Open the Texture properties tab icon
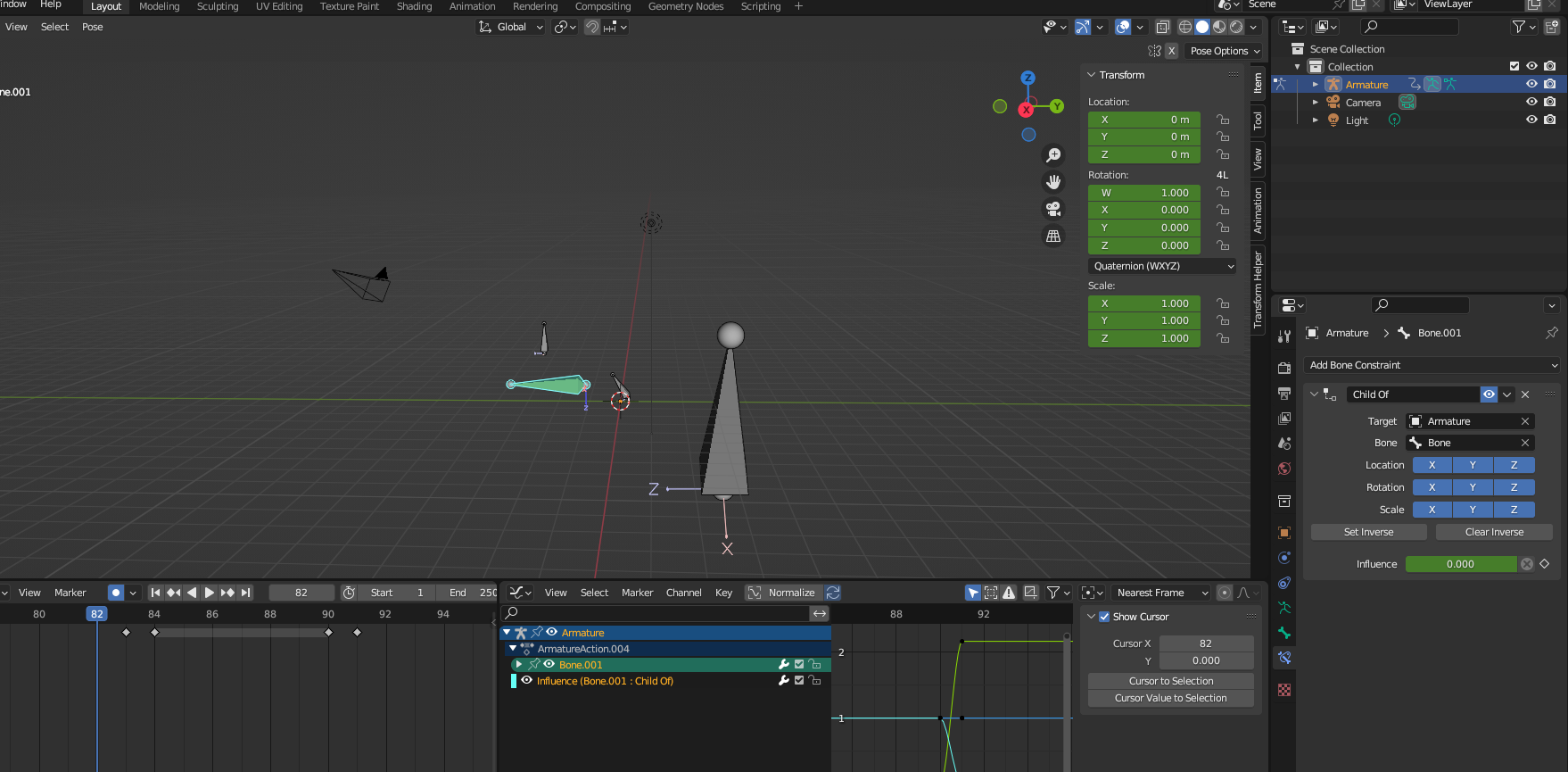 click(1284, 690)
